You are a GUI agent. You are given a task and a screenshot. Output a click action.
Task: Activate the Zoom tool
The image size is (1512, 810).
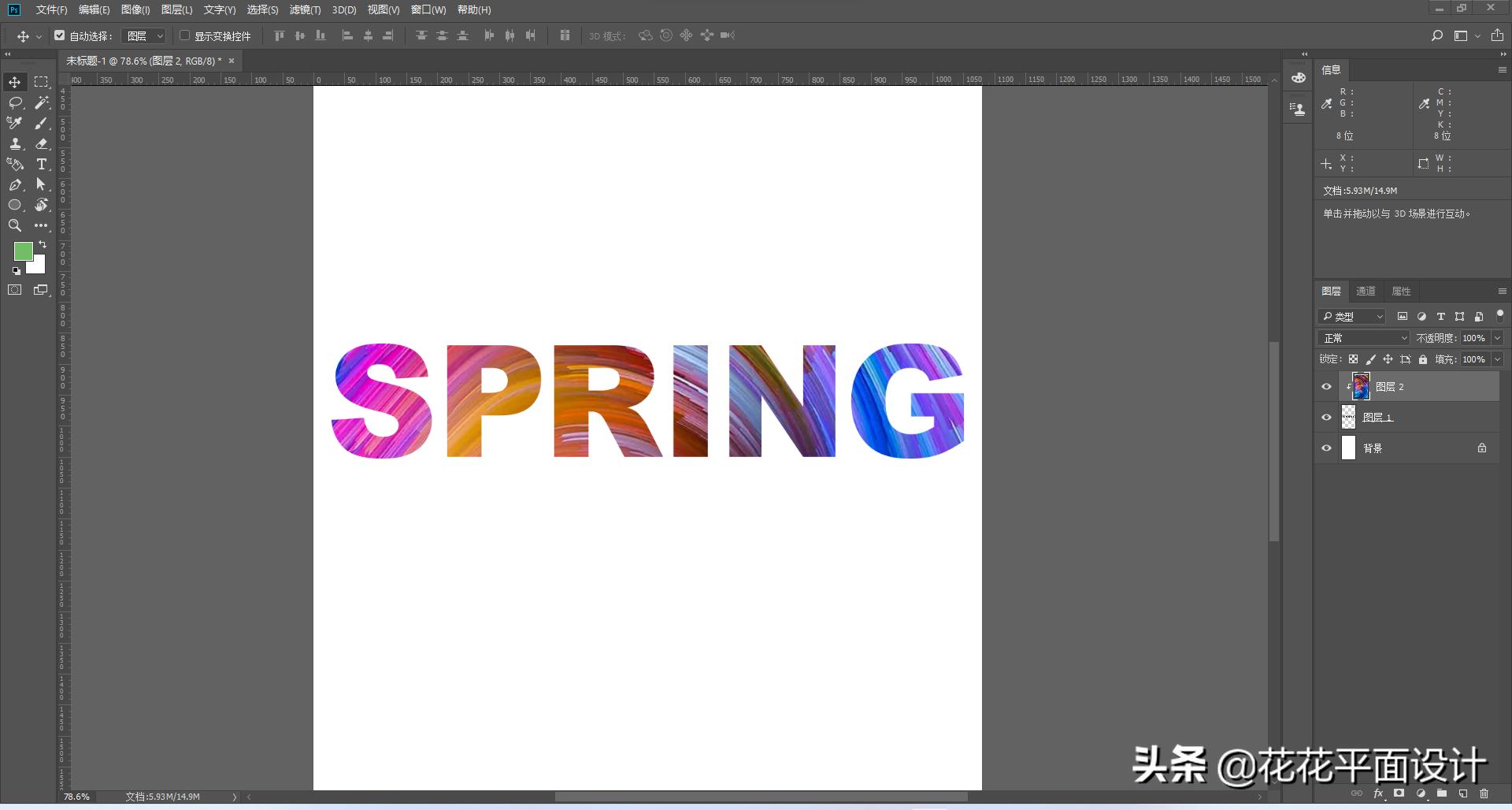15,225
